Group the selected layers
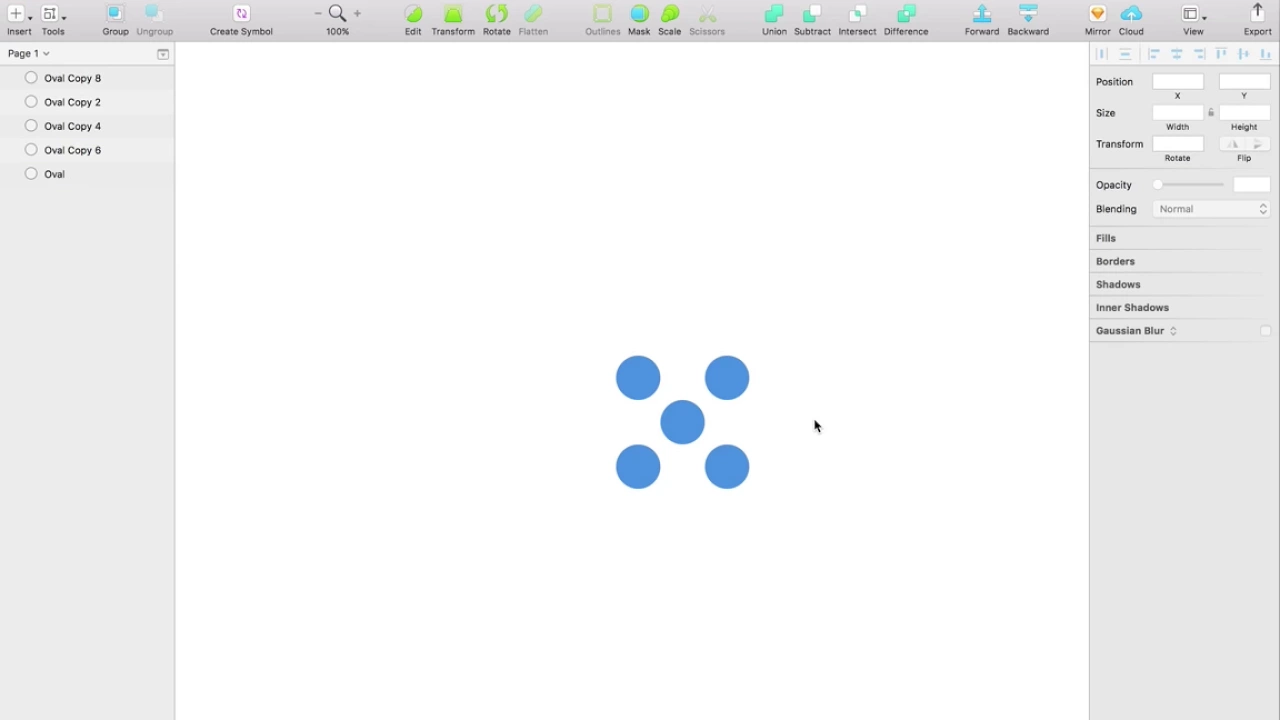This screenshot has width=1280, height=720. click(x=115, y=19)
